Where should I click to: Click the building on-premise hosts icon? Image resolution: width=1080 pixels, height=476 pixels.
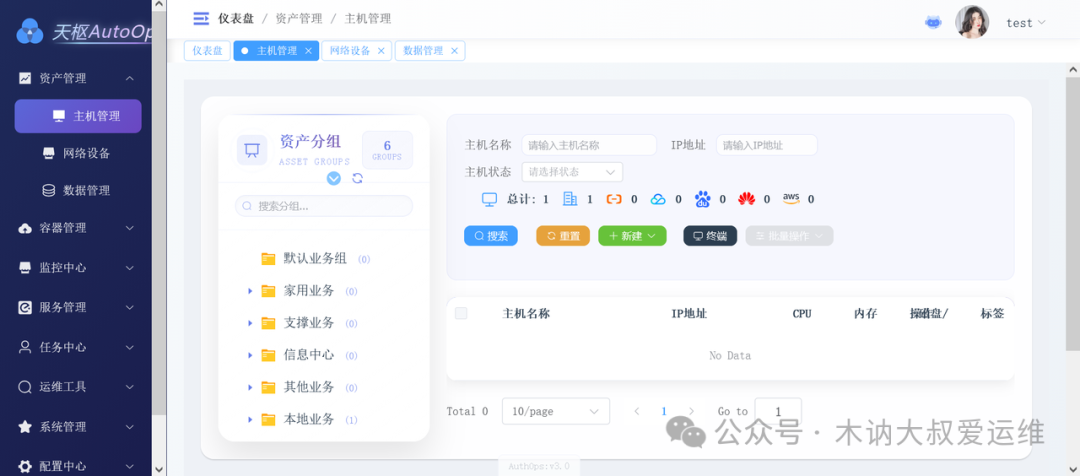(x=570, y=198)
